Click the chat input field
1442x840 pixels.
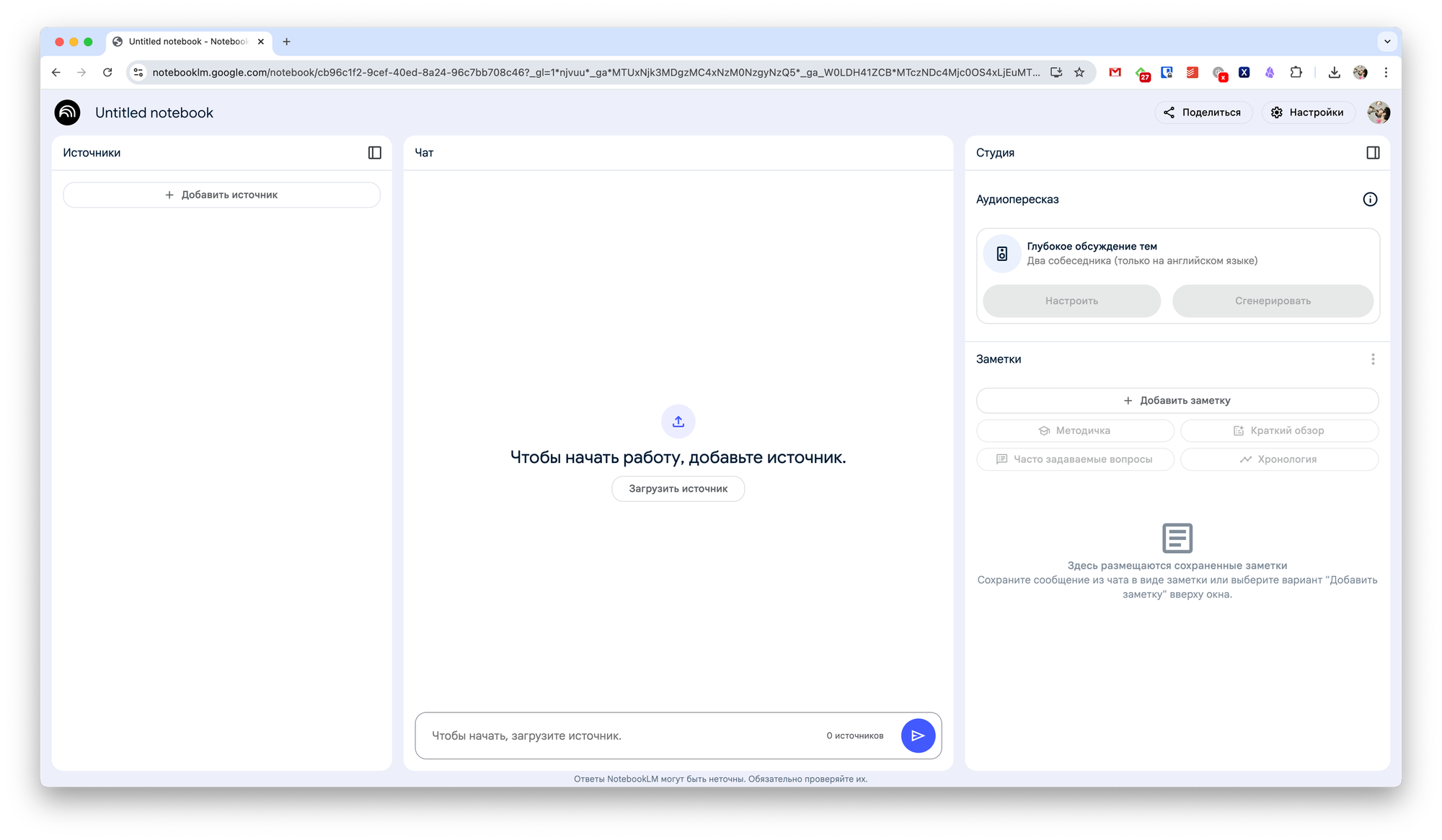pos(620,735)
